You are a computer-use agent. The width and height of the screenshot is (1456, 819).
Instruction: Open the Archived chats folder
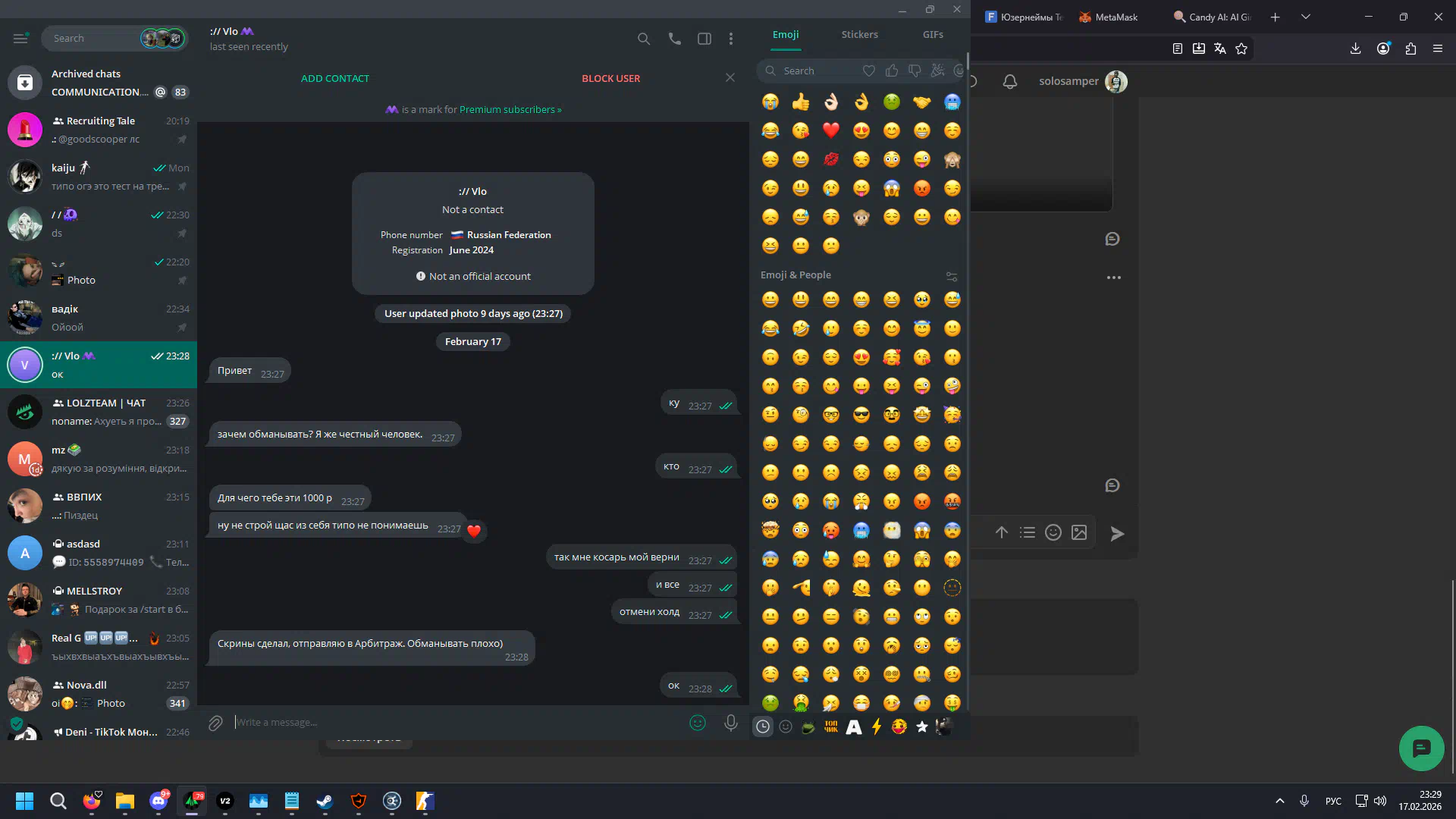99,83
